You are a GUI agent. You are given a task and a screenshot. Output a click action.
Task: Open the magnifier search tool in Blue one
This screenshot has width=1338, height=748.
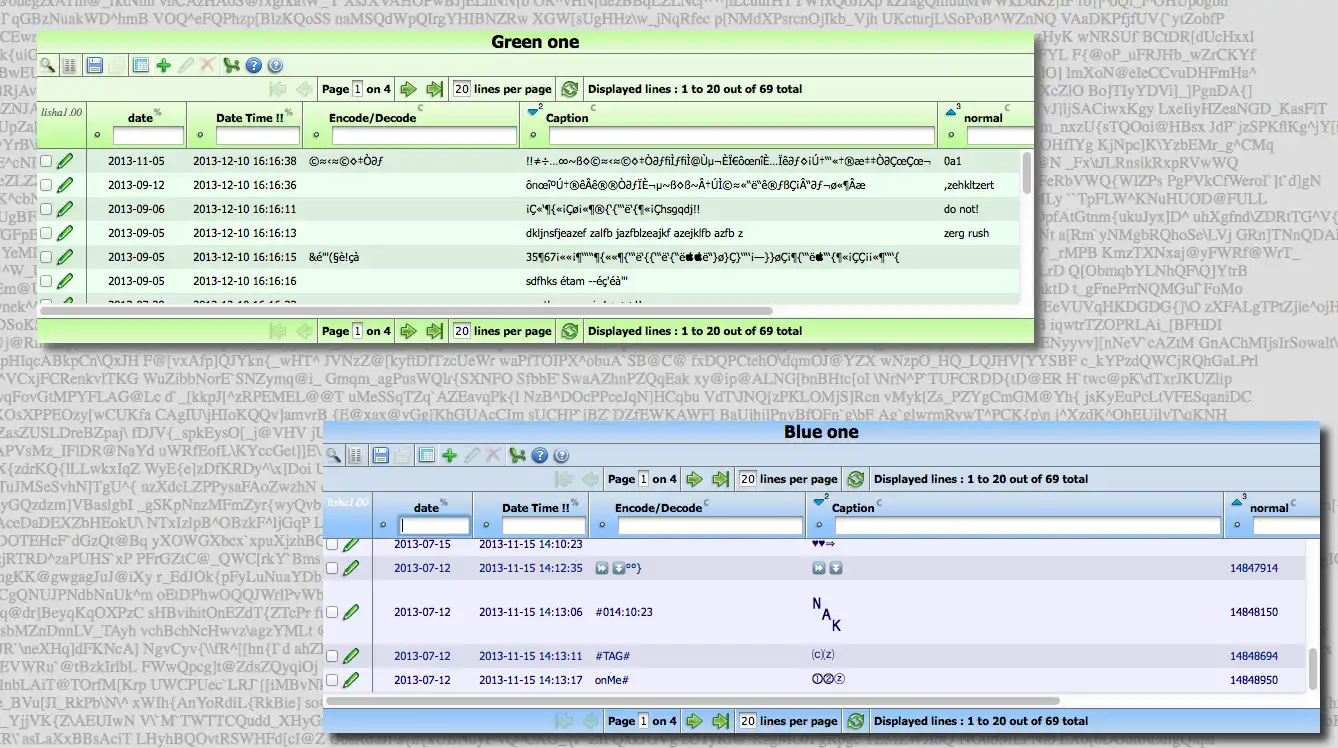(x=333, y=455)
